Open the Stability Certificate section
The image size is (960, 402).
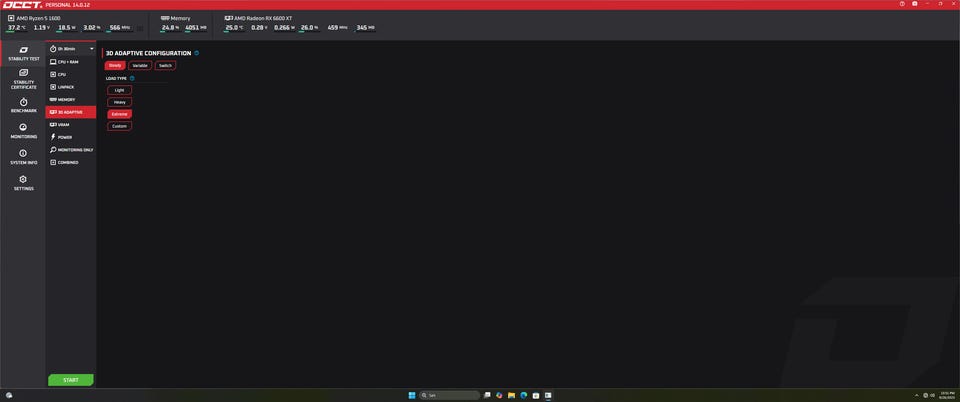(23, 80)
